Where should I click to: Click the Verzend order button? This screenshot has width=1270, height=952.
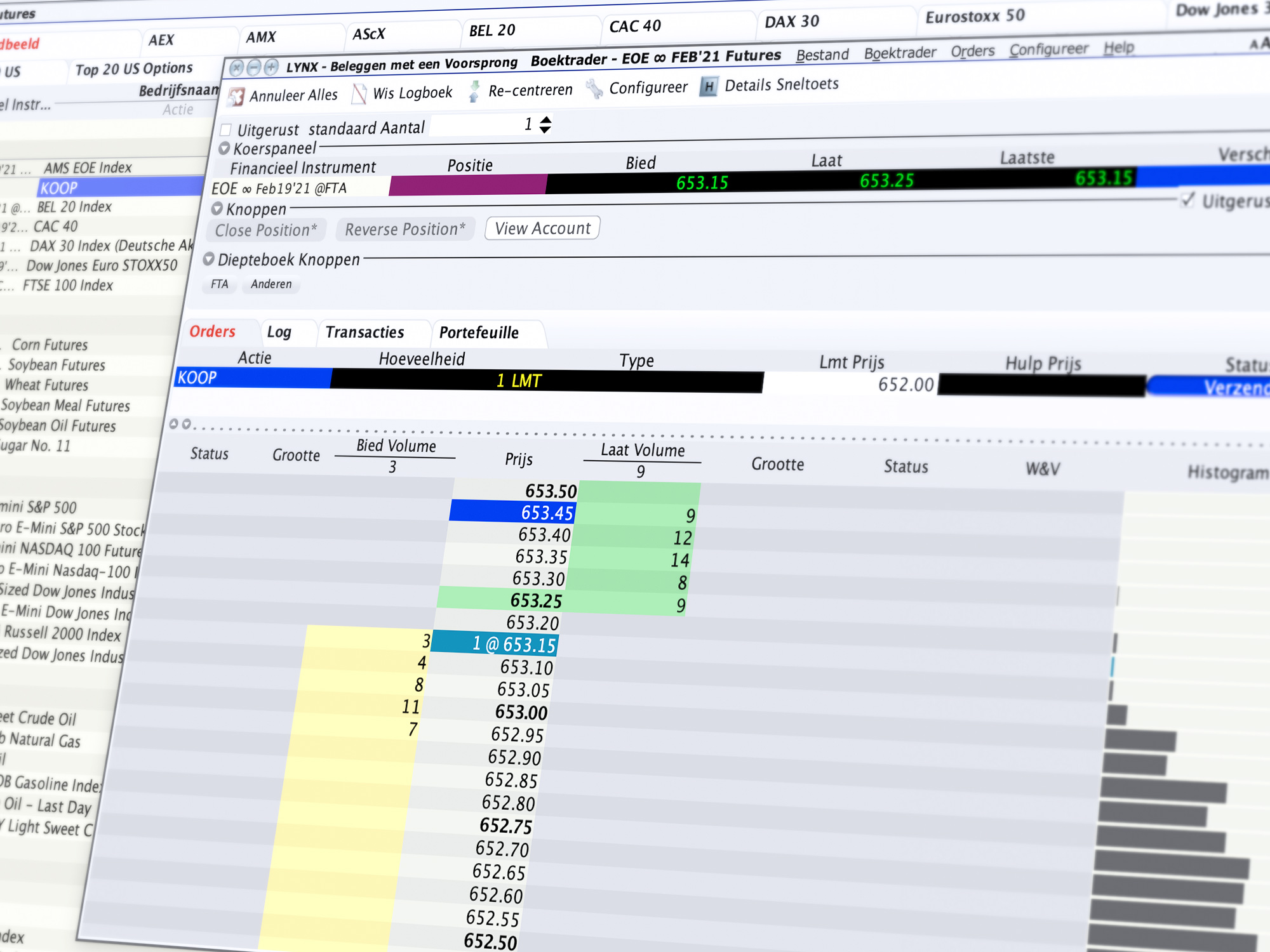(1210, 387)
